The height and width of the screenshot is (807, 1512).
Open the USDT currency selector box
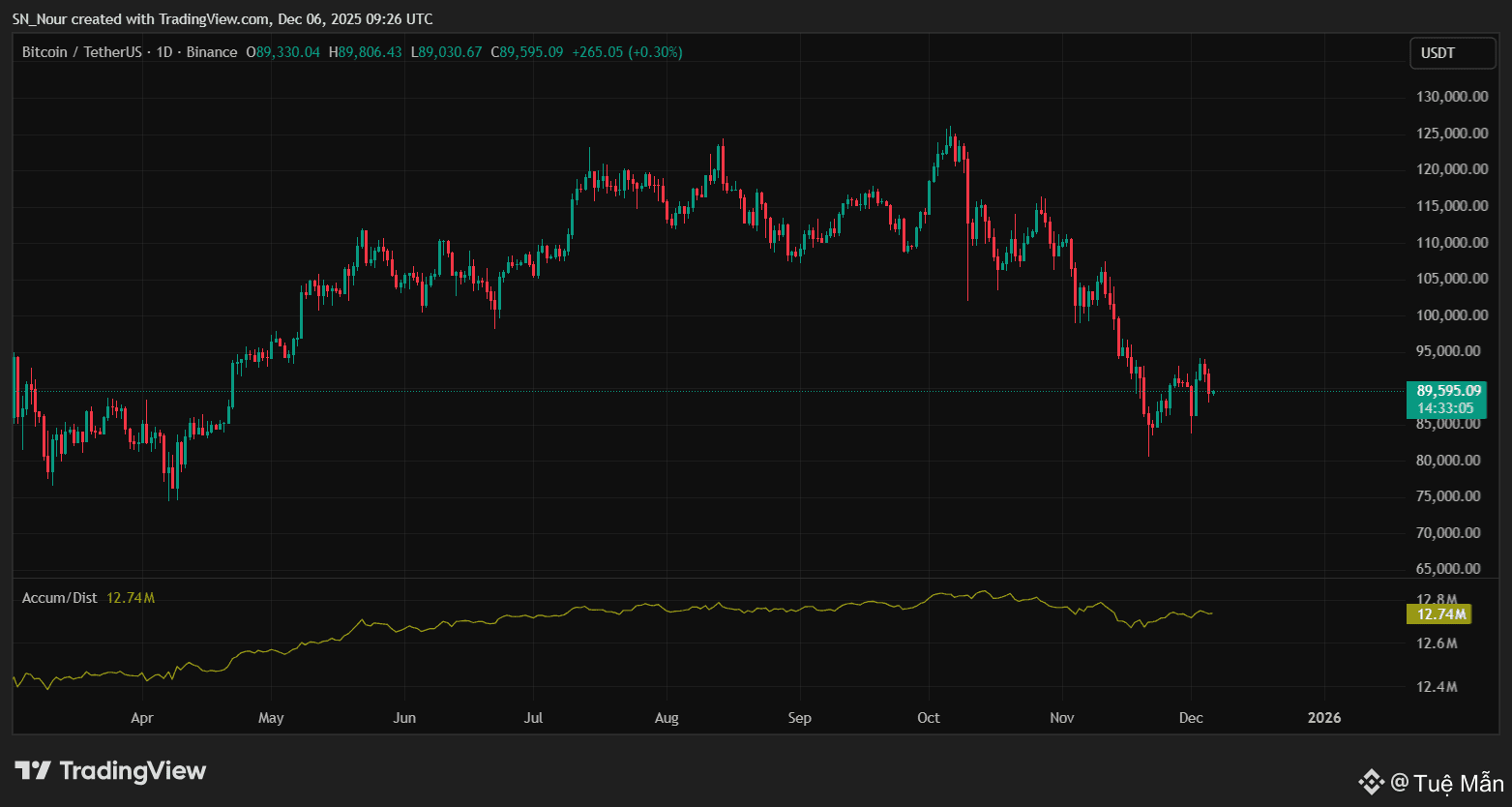pyautogui.click(x=1452, y=53)
